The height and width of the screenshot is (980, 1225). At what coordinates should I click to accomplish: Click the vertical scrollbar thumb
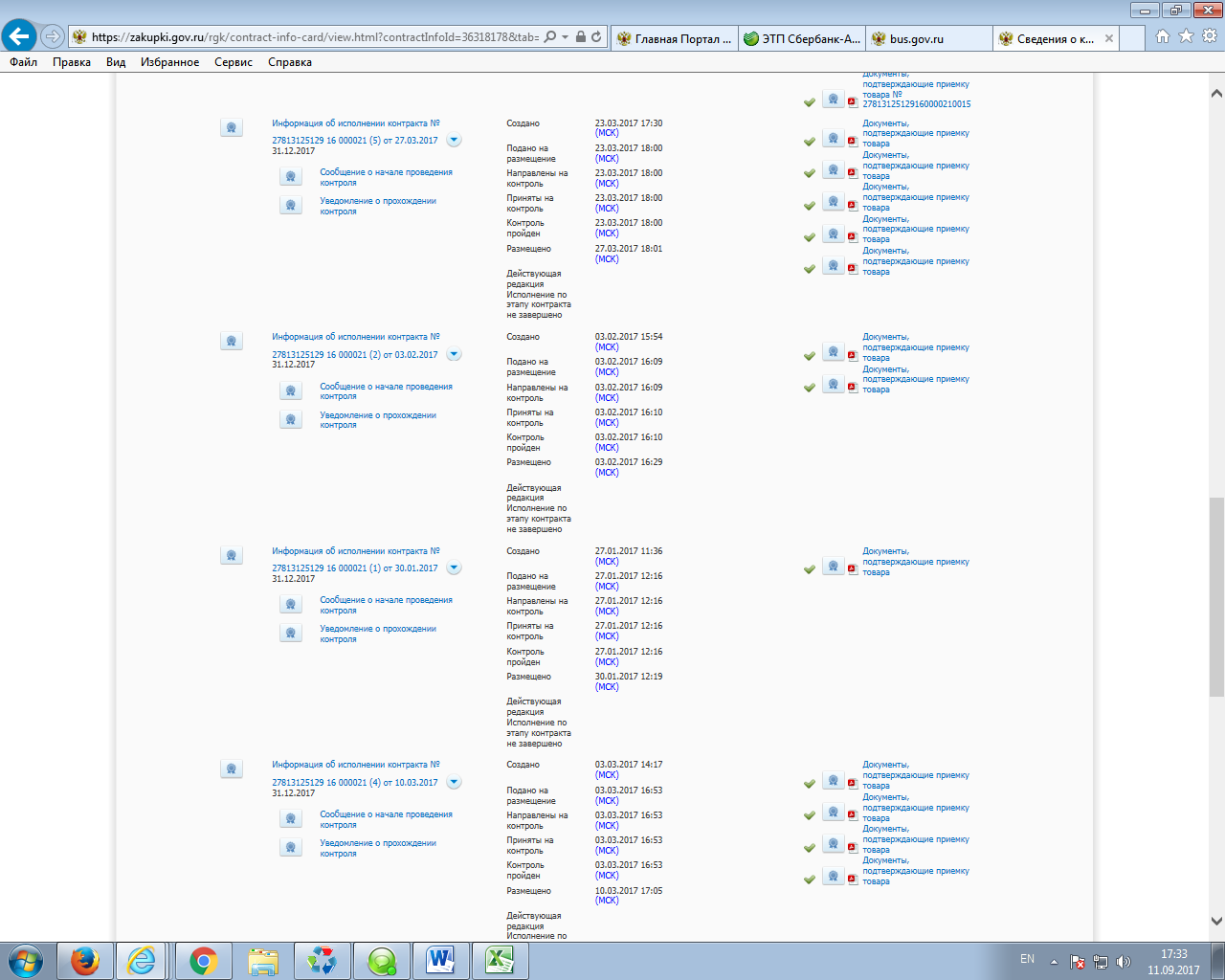pos(1216,597)
